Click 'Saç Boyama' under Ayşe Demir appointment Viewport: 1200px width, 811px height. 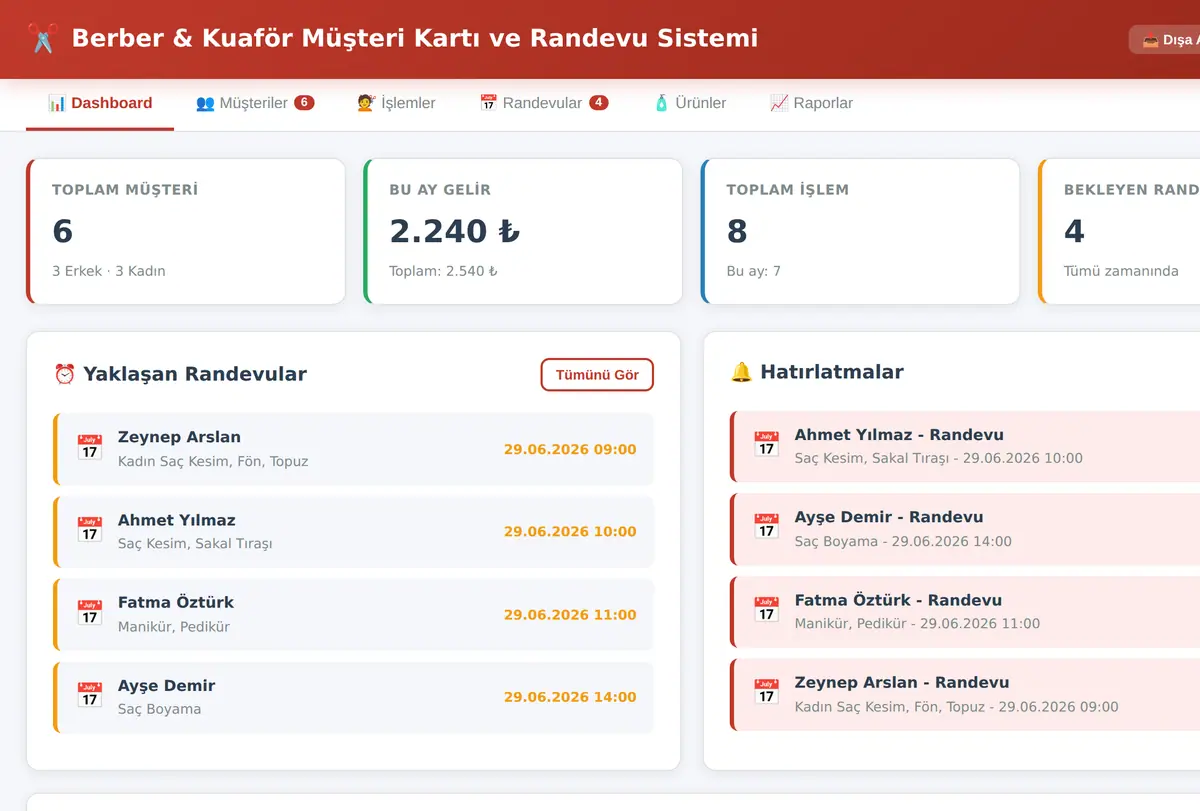point(159,709)
